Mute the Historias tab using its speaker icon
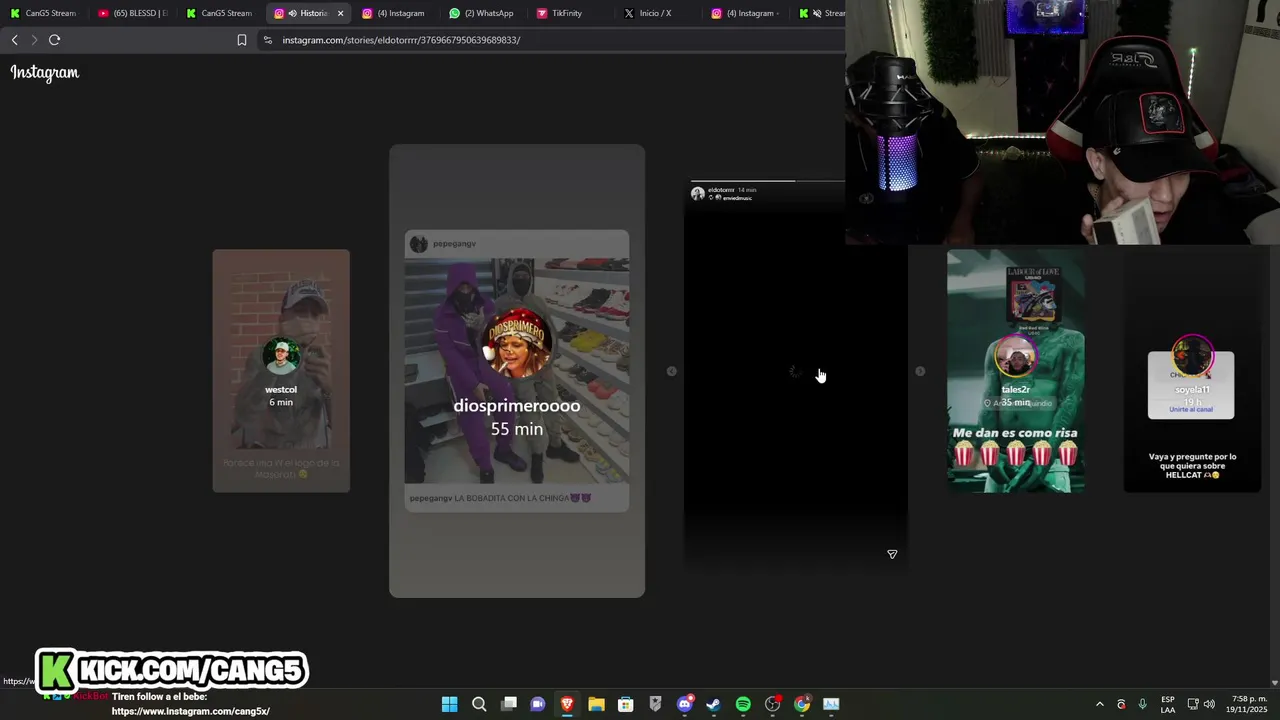This screenshot has height=720, width=1280. point(292,13)
